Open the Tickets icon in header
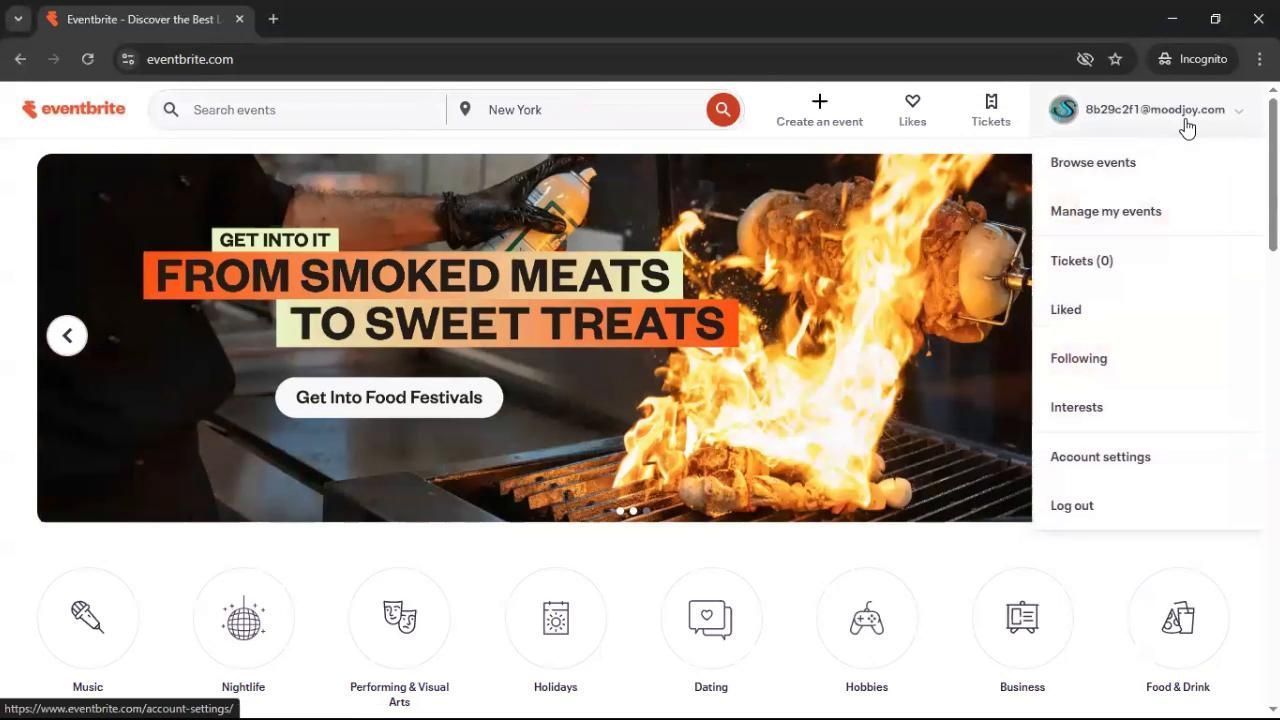Image resolution: width=1280 pixels, height=720 pixels. [990, 102]
